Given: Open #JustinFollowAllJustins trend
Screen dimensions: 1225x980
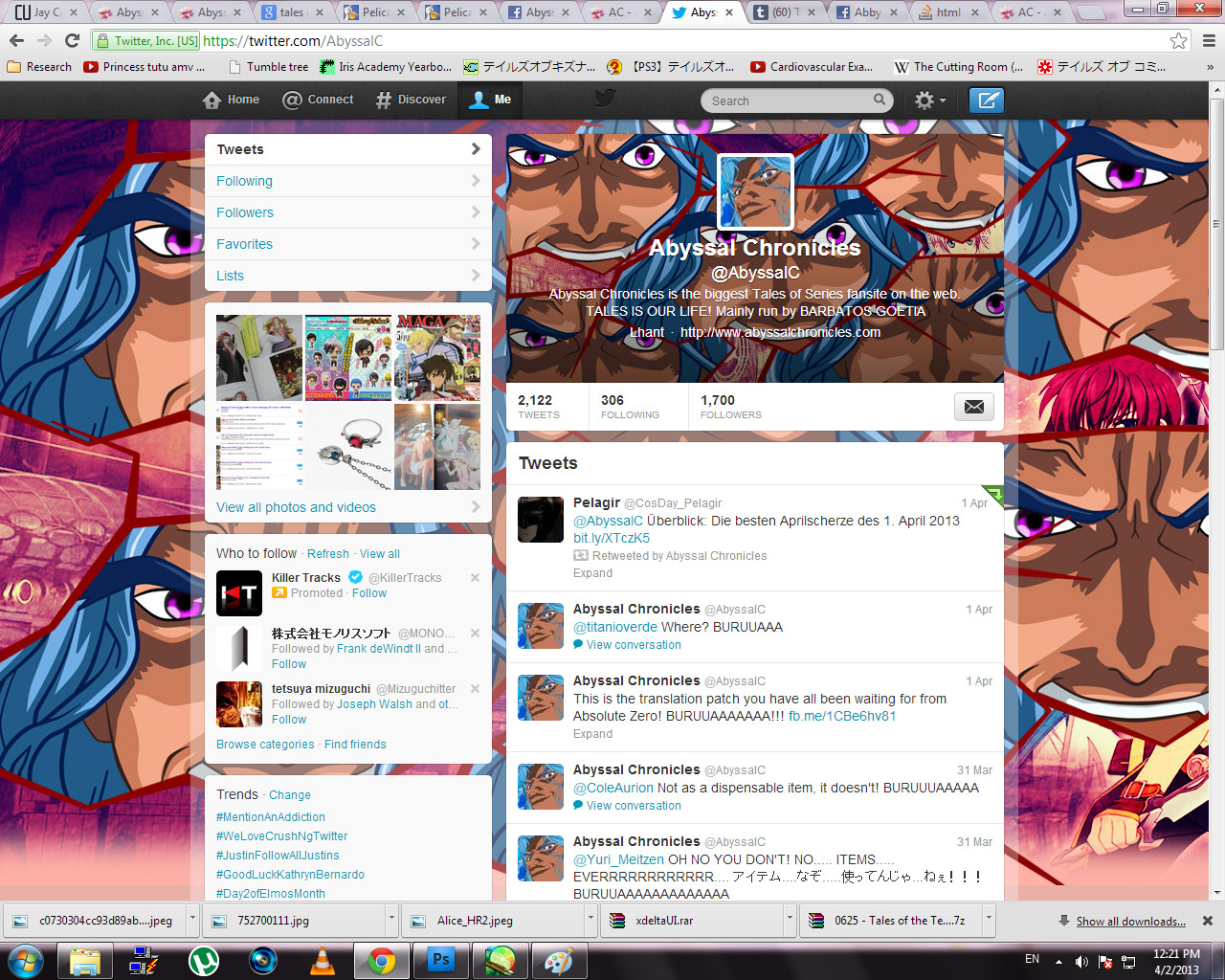Looking at the screenshot, I should click(x=278, y=856).
